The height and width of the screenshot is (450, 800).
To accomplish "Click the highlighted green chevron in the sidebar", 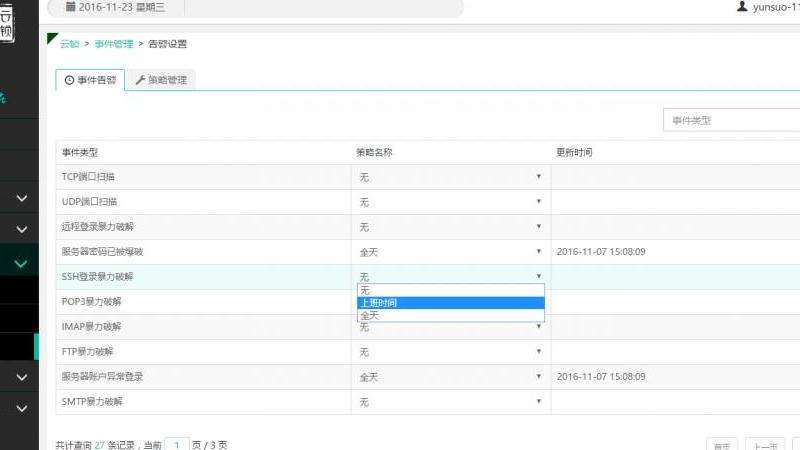I will tap(21, 264).
